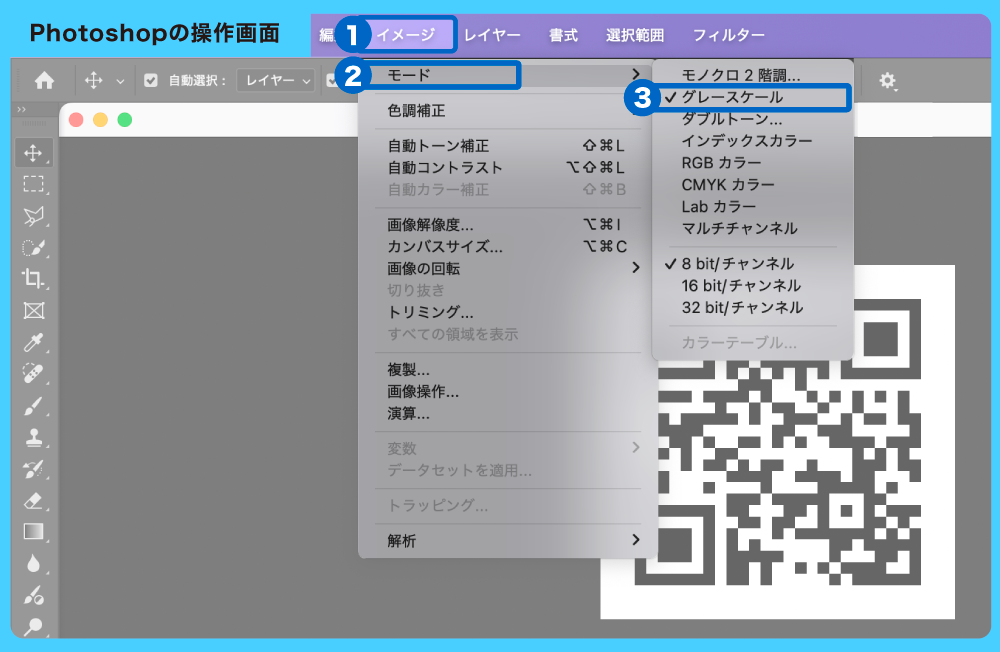
Task: Select the Quick Selection tool
Action: click(33, 248)
